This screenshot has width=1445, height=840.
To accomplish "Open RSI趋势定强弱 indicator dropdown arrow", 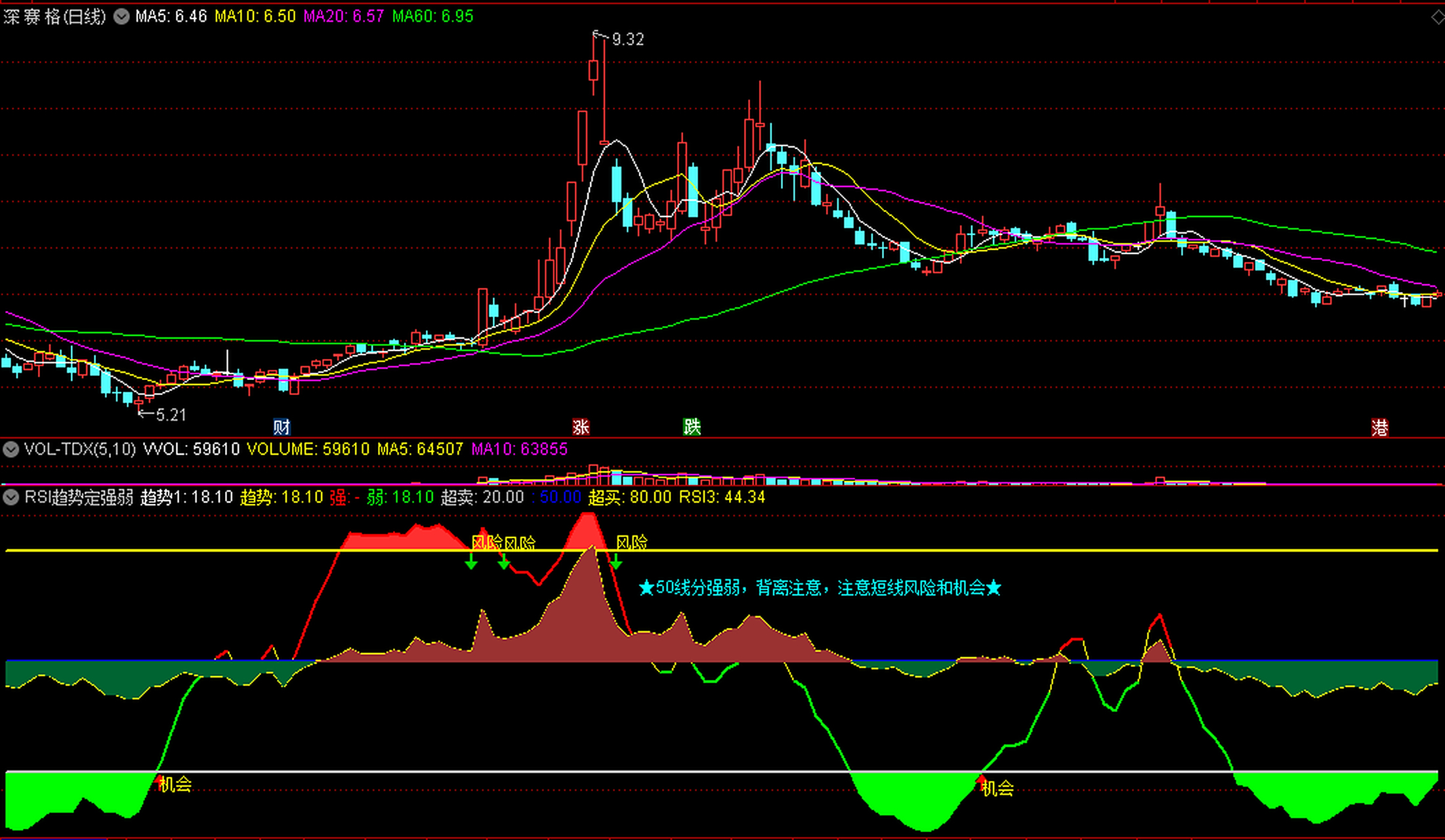I will pos(10,497).
